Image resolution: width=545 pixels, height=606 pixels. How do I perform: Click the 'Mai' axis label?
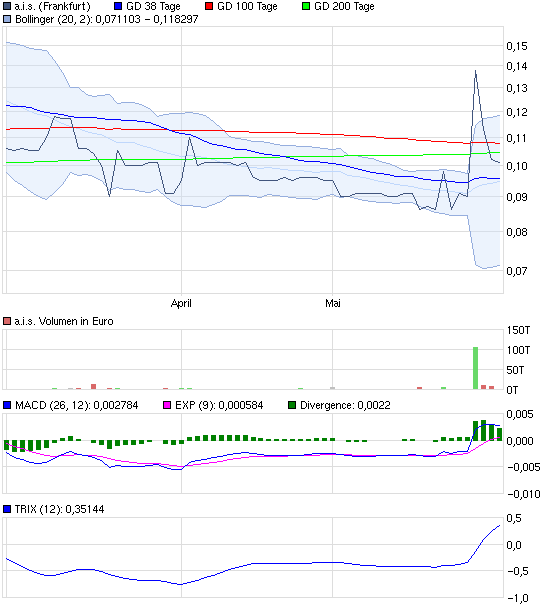tap(333, 303)
